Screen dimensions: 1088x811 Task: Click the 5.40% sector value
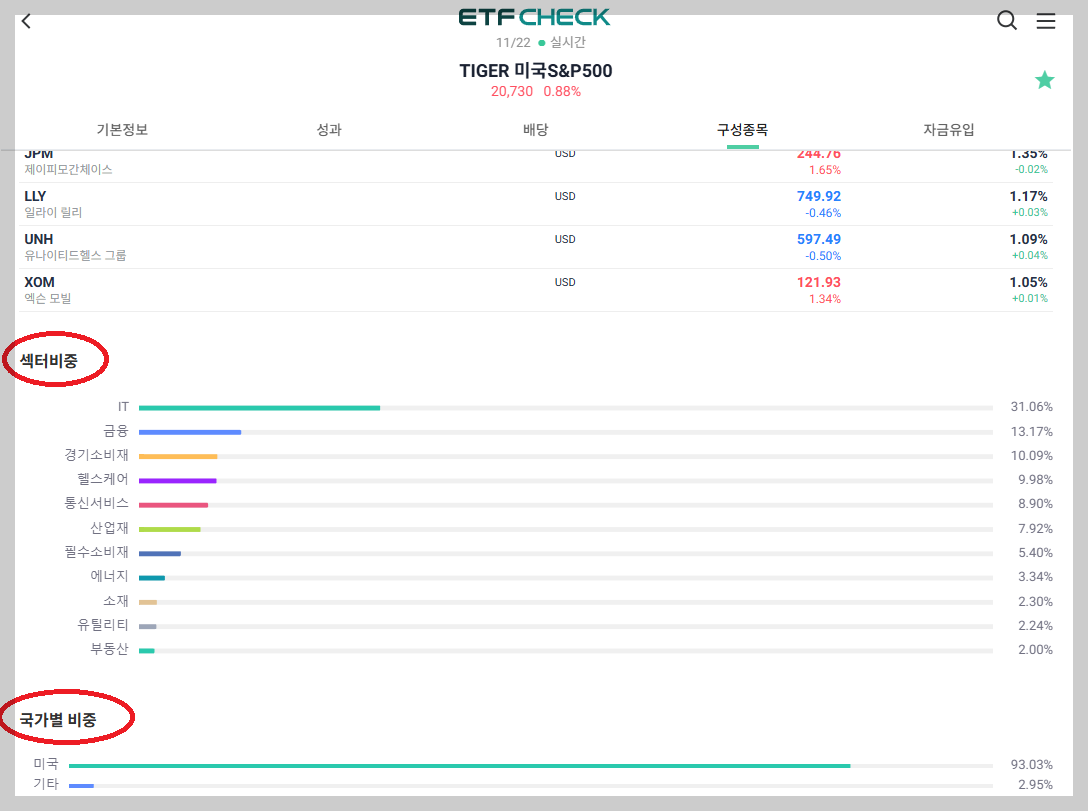(x=1035, y=553)
